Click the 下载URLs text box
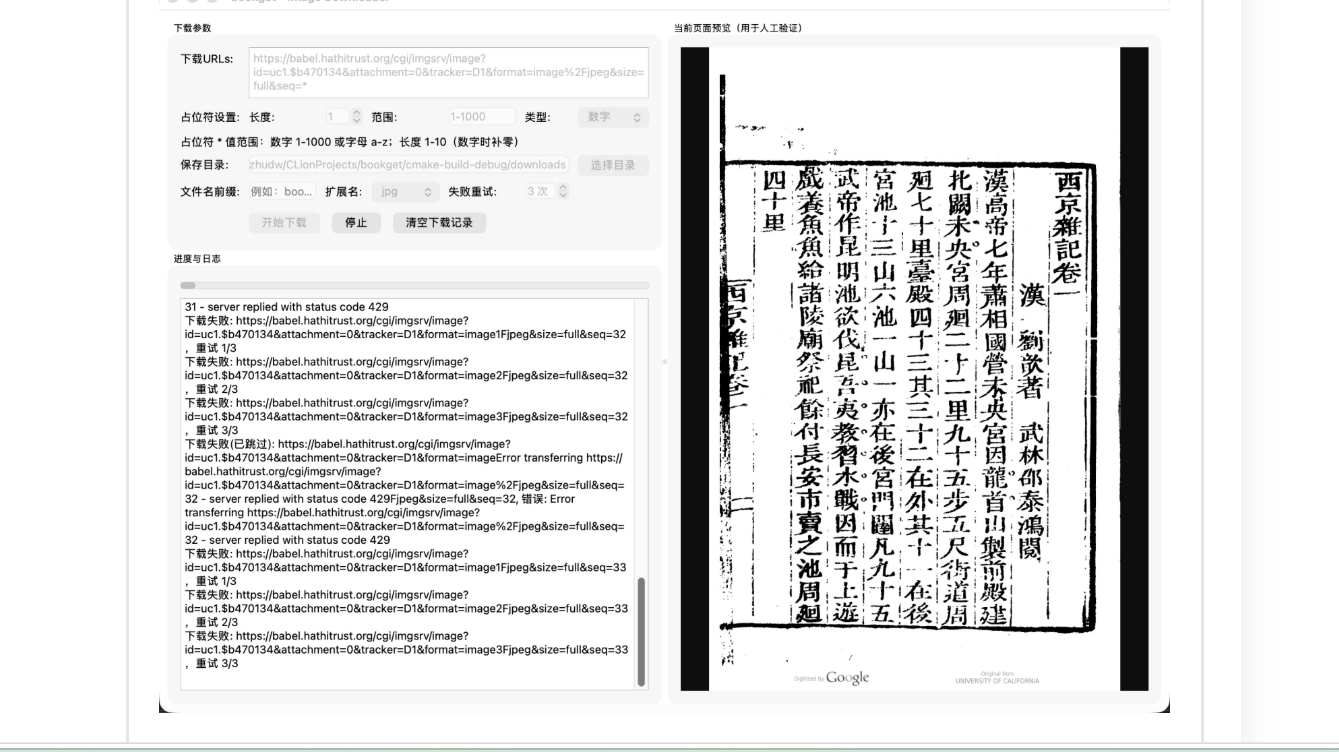The image size is (1339, 752). tap(449, 73)
